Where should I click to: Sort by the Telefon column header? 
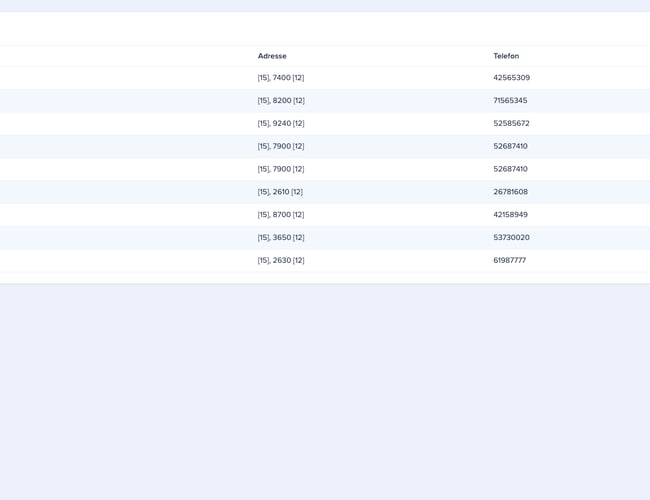tap(506, 56)
